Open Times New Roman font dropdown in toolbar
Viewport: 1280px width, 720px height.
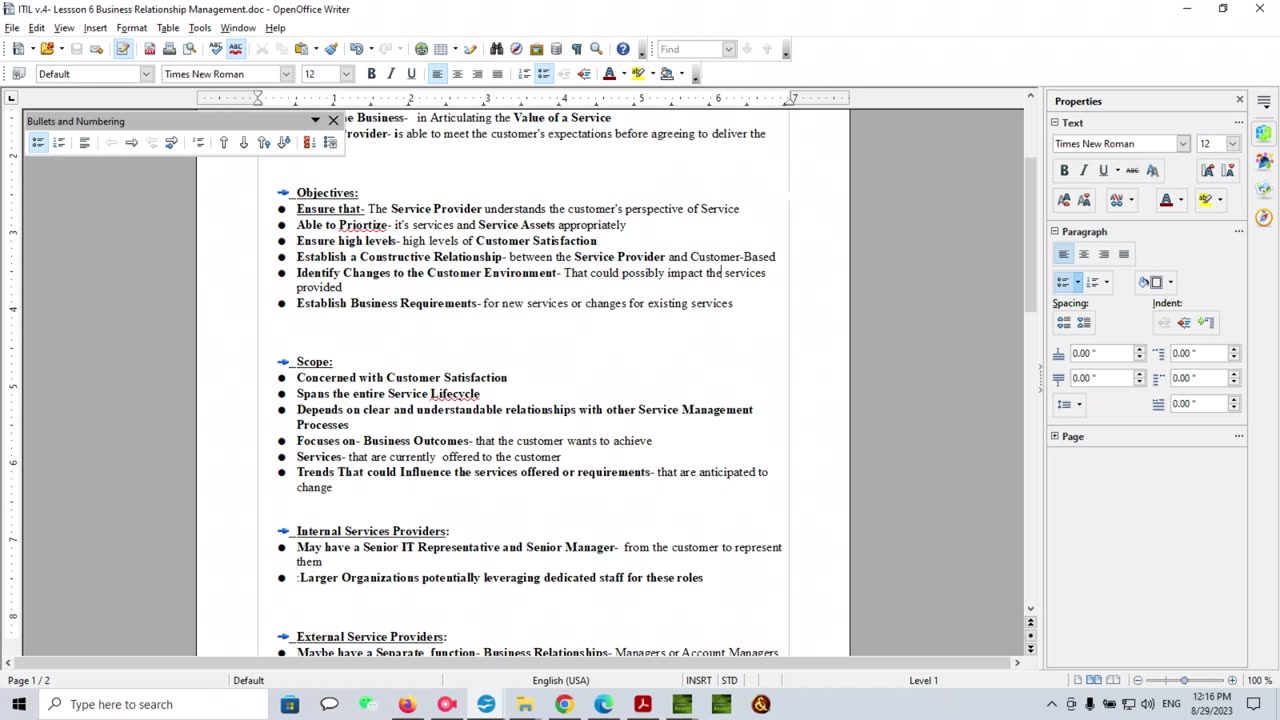[x=286, y=73]
